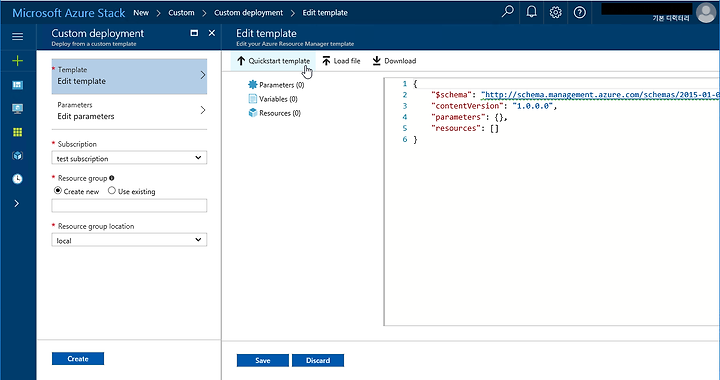Click the "contentVersion" line in editor

(494, 106)
